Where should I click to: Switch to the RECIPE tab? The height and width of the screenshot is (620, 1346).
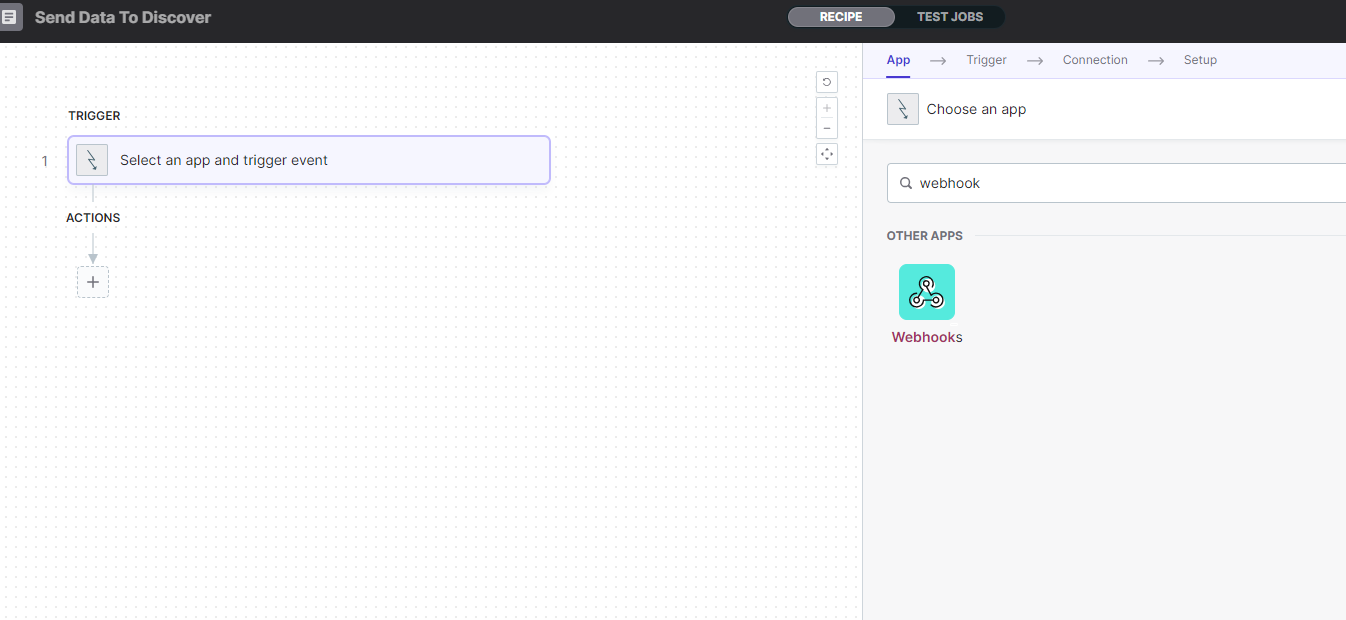pos(841,16)
